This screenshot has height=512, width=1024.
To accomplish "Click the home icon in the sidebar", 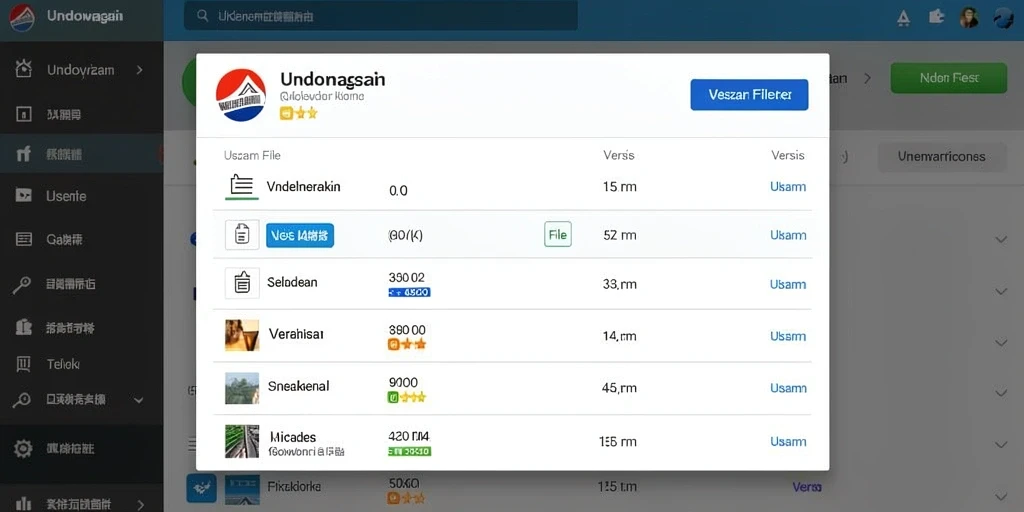I will pos(24,69).
